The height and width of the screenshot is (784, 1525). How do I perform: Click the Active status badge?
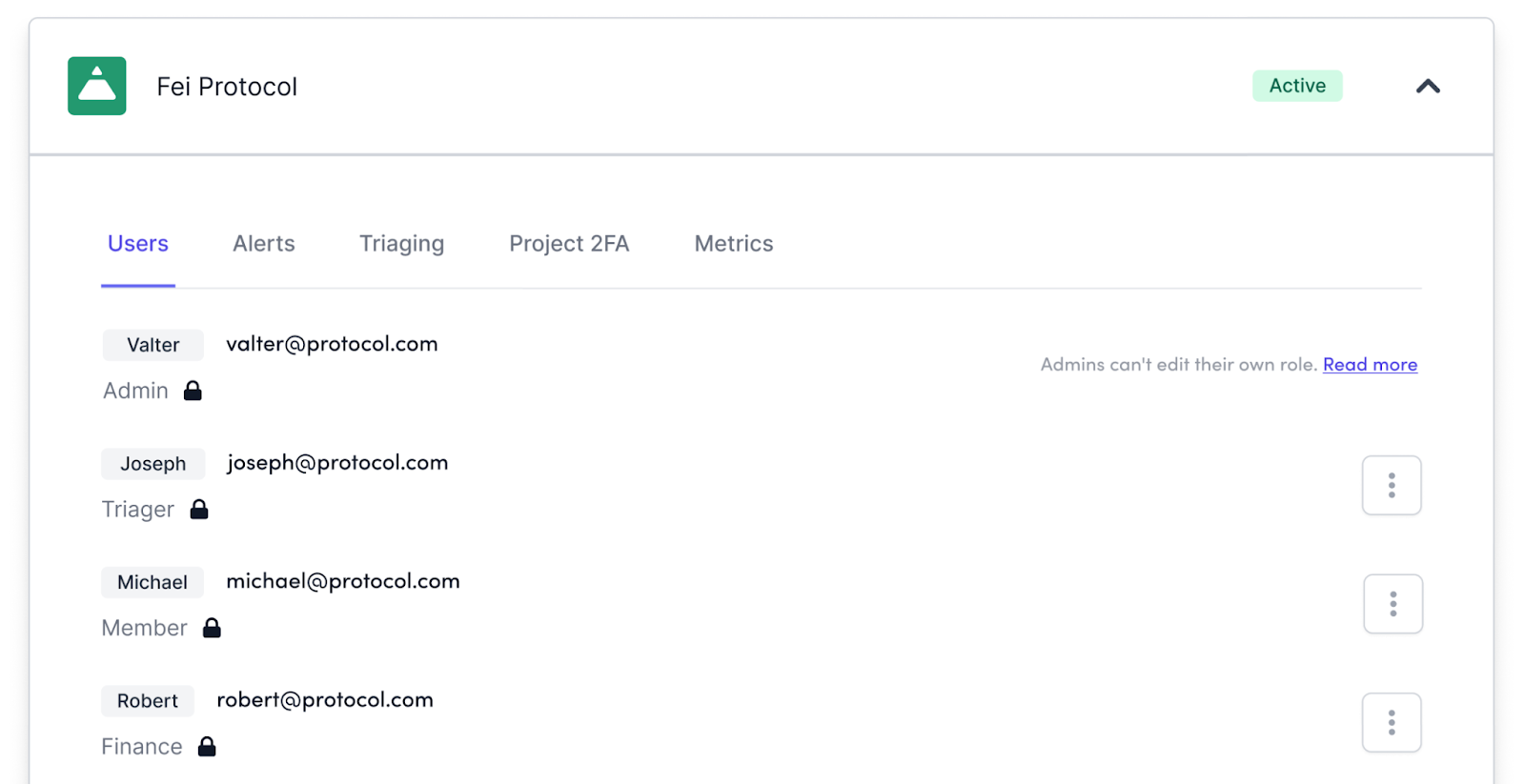[1296, 86]
